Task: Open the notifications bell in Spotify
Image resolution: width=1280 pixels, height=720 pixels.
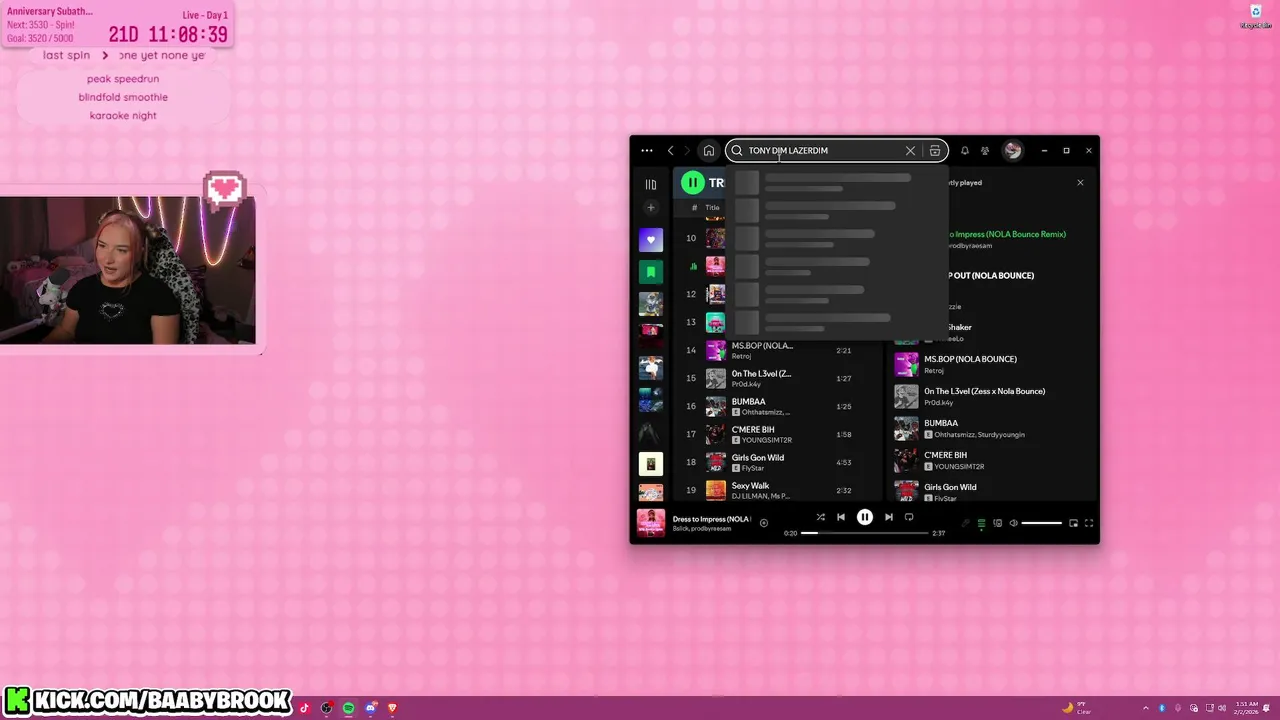Action: click(x=965, y=151)
